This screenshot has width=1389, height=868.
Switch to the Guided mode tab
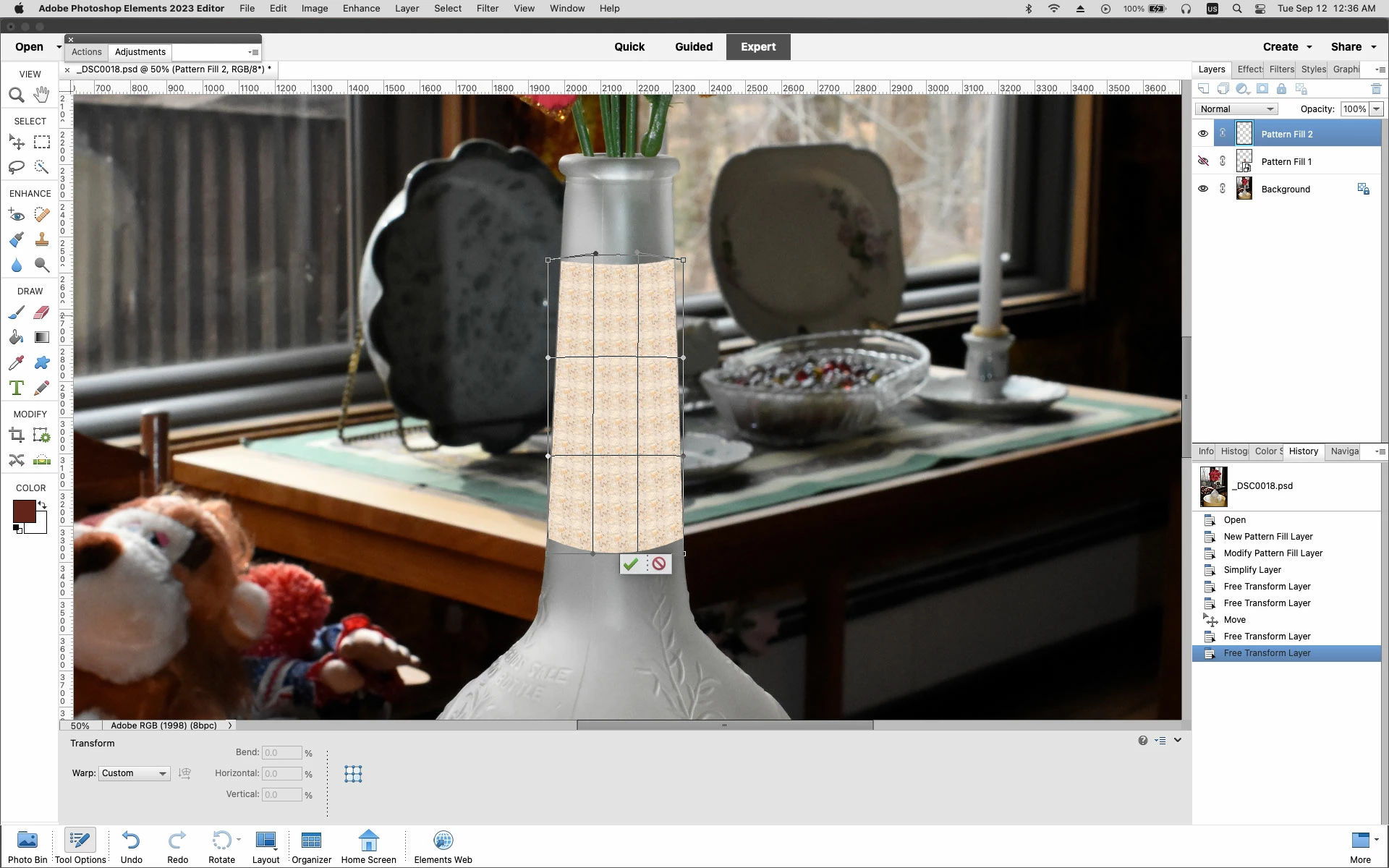(694, 47)
